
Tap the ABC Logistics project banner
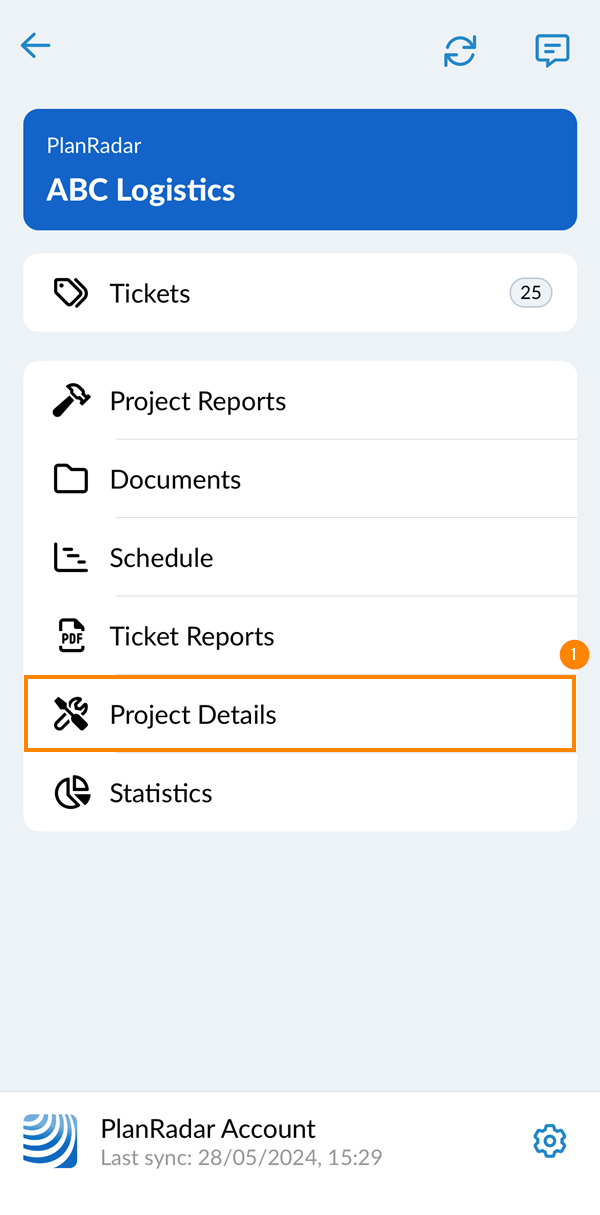[300, 170]
